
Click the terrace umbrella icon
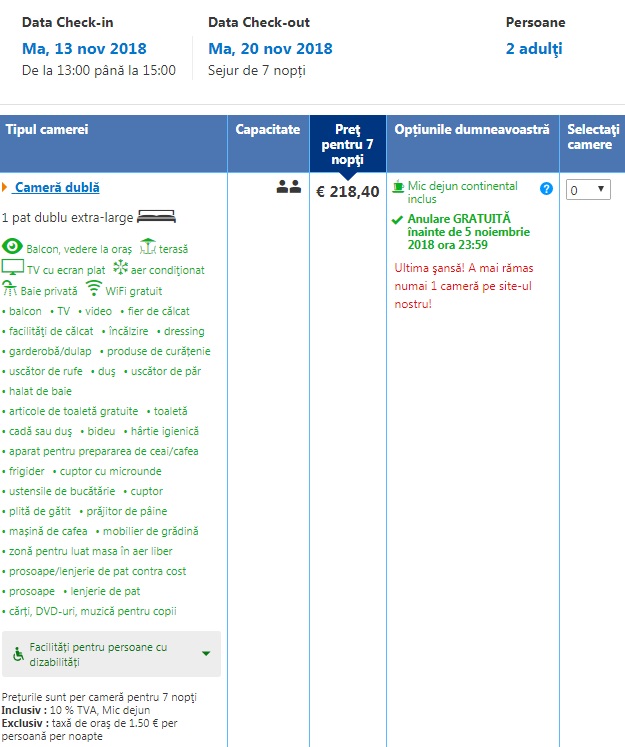149,247
